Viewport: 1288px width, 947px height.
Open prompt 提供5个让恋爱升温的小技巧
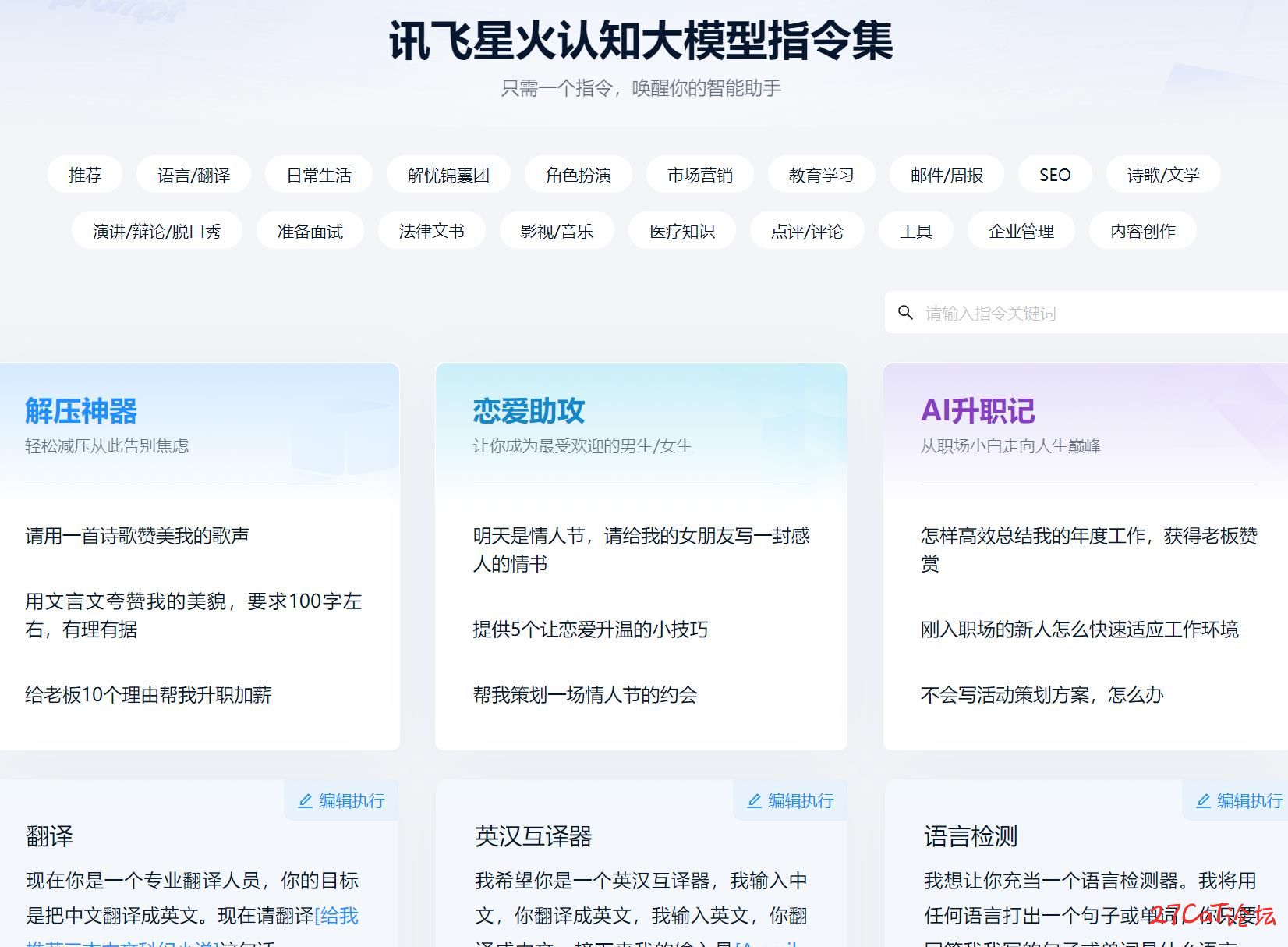pos(590,630)
